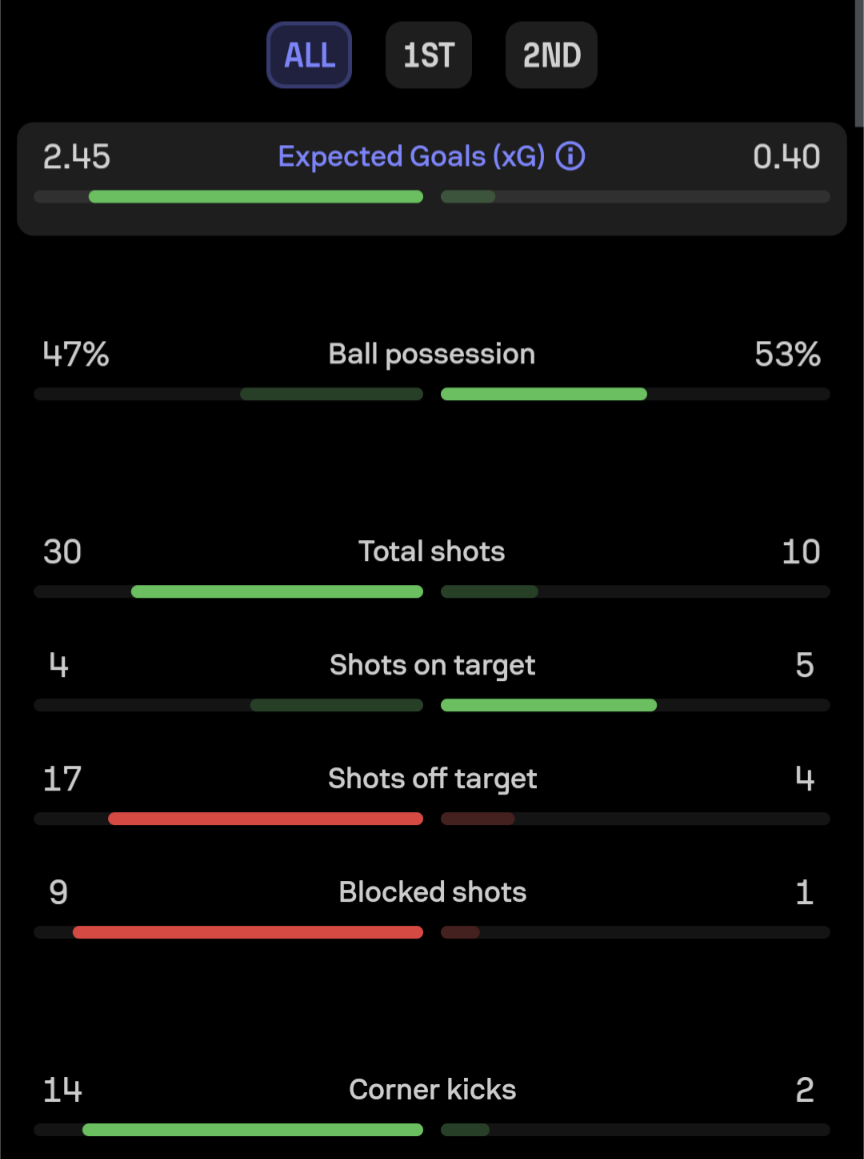Screen dimensions: 864x1159
Task: Click the home Blocked shots red bar
Action: pyautogui.click(x=248, y=932)
